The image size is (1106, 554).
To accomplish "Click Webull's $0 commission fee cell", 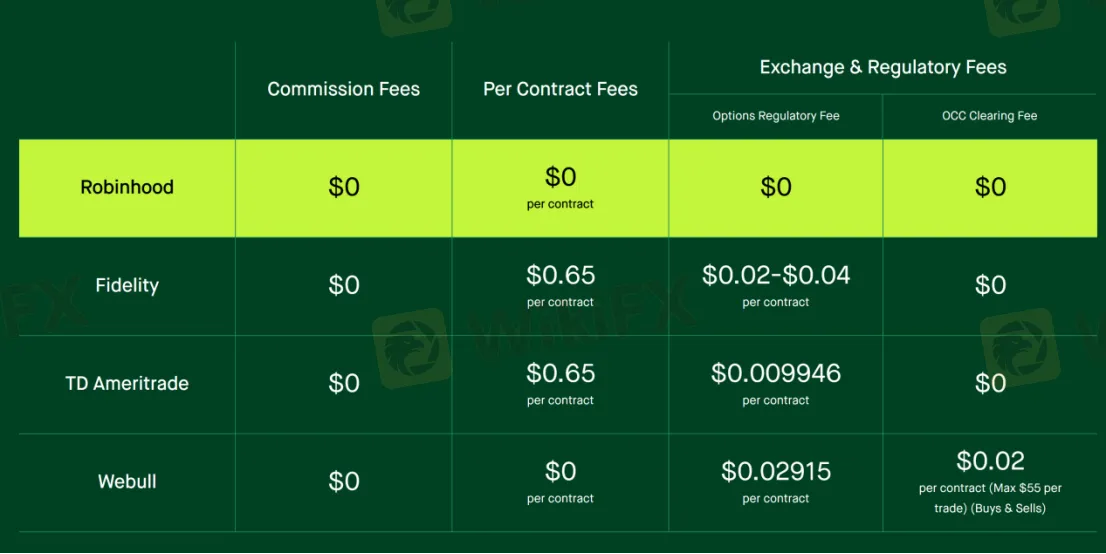I will click(344, 481).
